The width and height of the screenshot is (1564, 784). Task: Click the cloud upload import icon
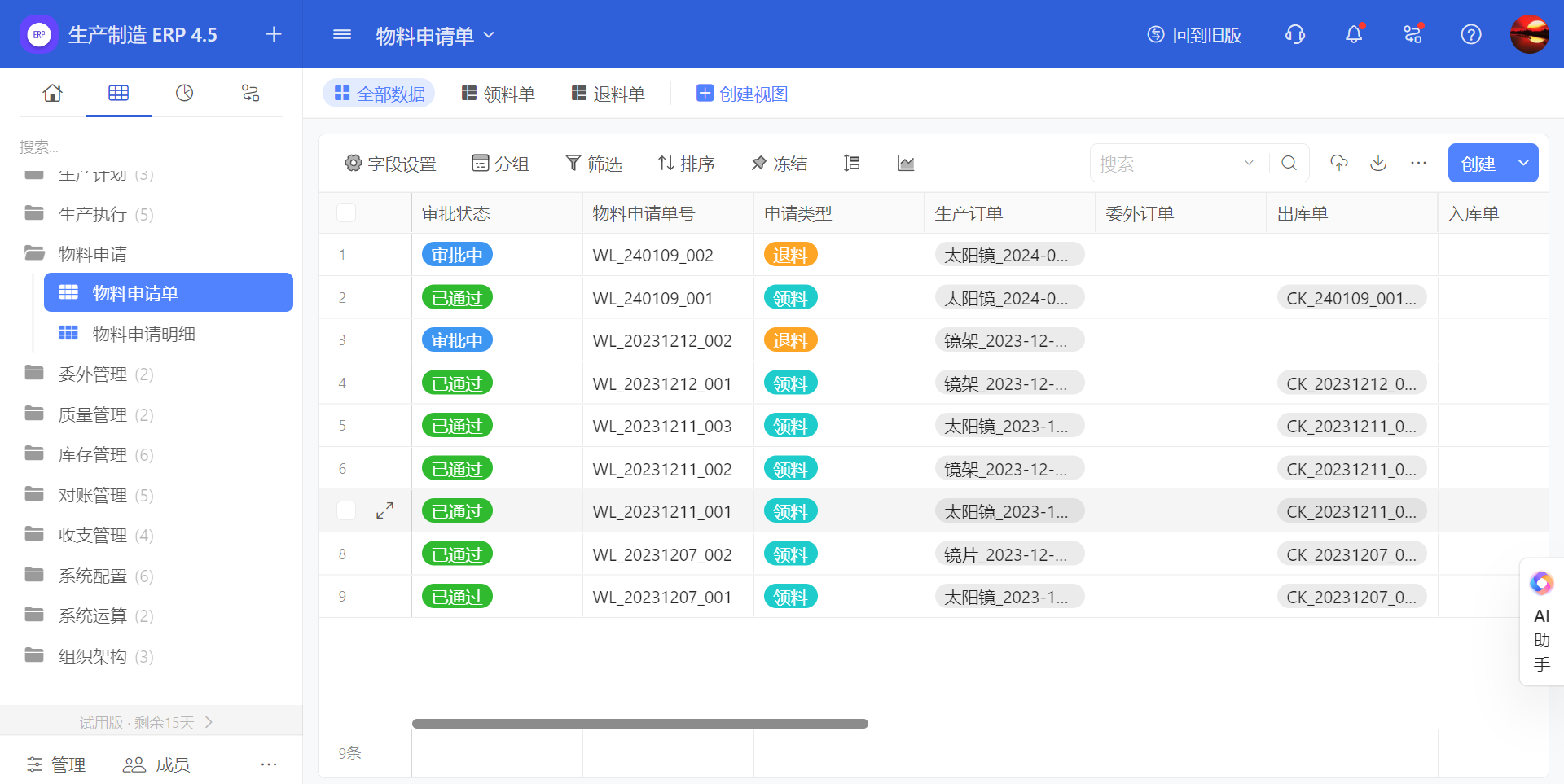[1338, 163]
